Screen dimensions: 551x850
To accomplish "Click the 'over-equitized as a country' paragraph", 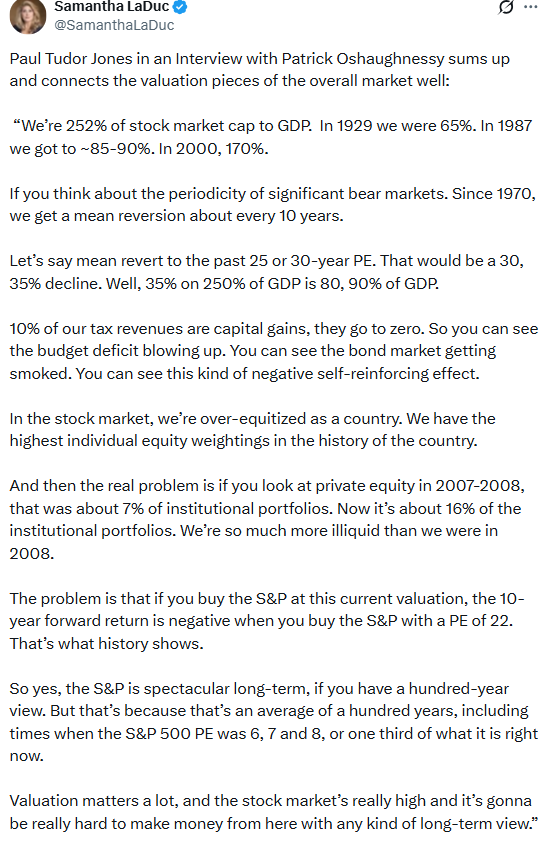I will click(x=252, y=430).
